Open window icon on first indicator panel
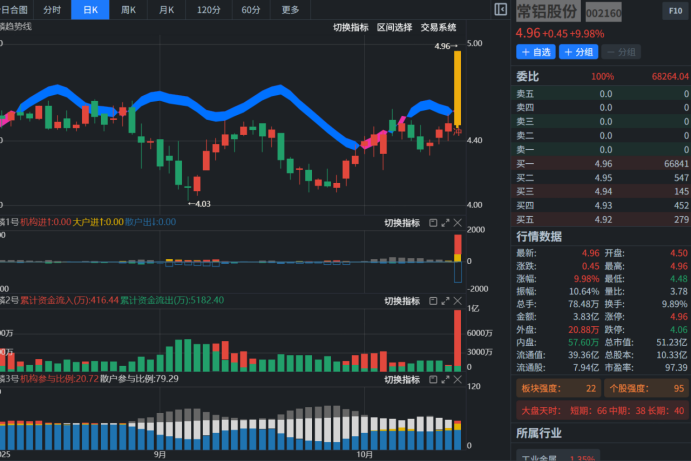This screenshot has width=691, height=461. (432, 222)
